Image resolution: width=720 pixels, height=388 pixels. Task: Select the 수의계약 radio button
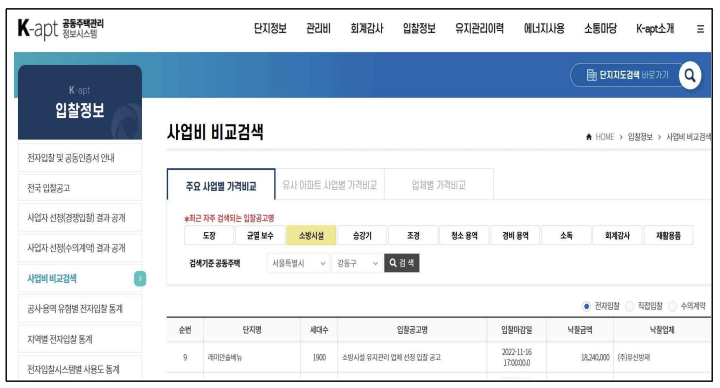tap(673, 306)
